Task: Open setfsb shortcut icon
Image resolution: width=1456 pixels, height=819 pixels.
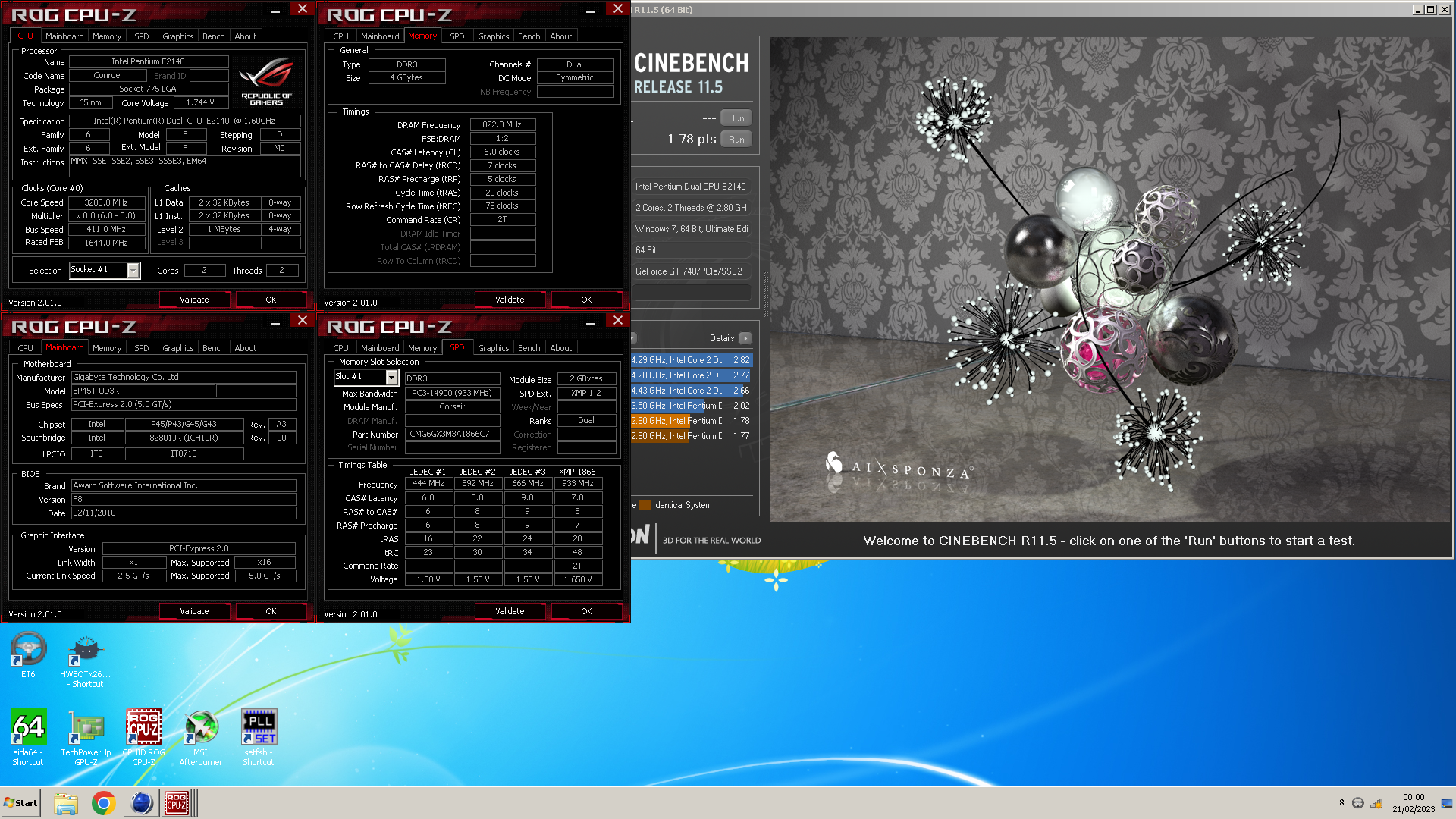Action: (259, 736)
